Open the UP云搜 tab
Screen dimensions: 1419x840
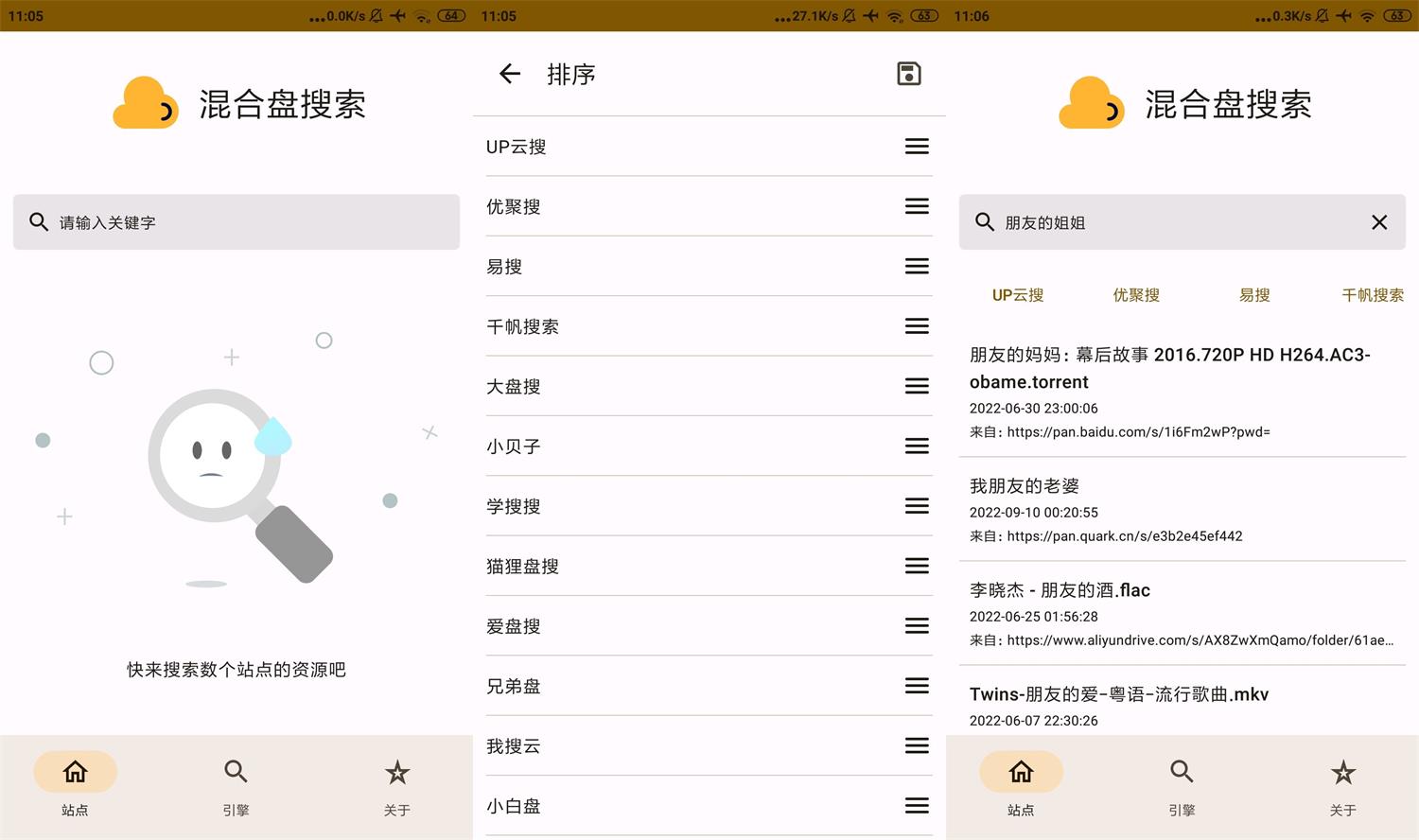[1018, 294]
